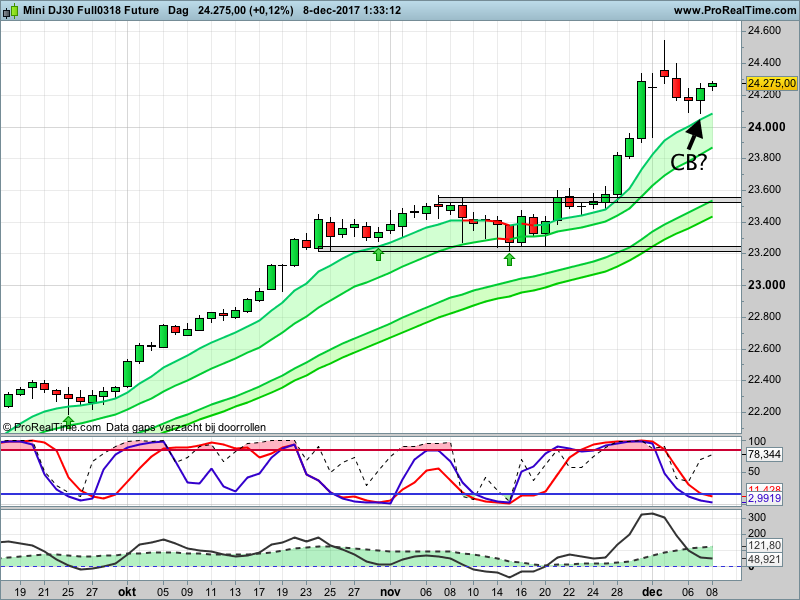
Task: Click the red candle at the December high
Action: tap(664, 73)
